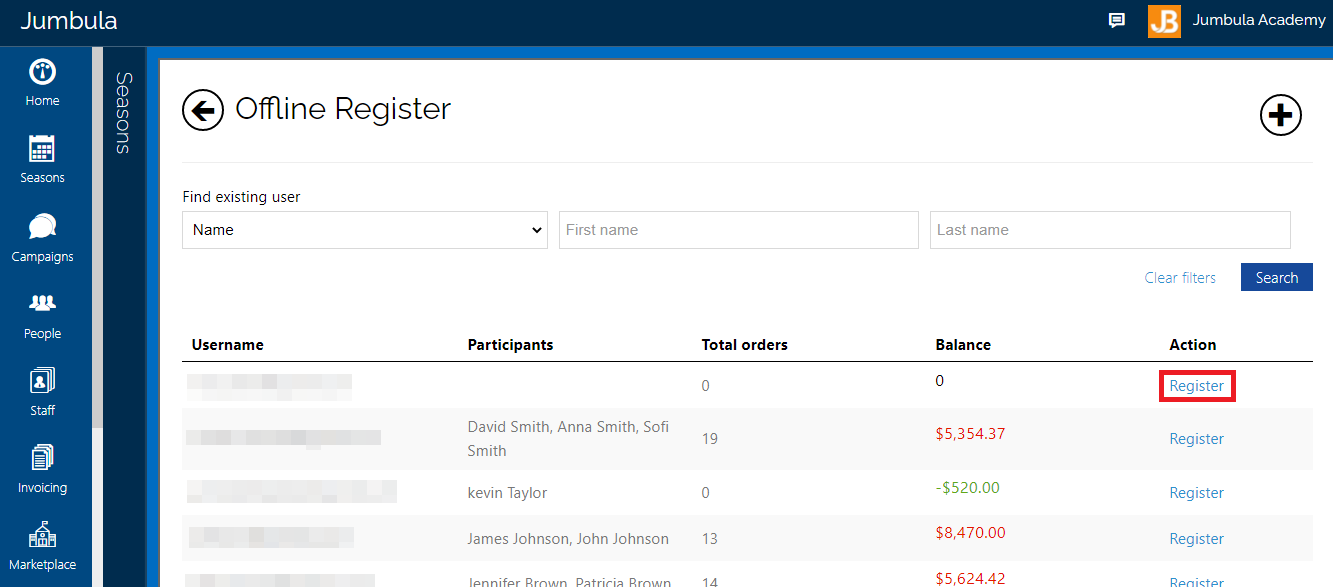
Task: Click Register for James Johnson row
Action: tap(1197, 539)
